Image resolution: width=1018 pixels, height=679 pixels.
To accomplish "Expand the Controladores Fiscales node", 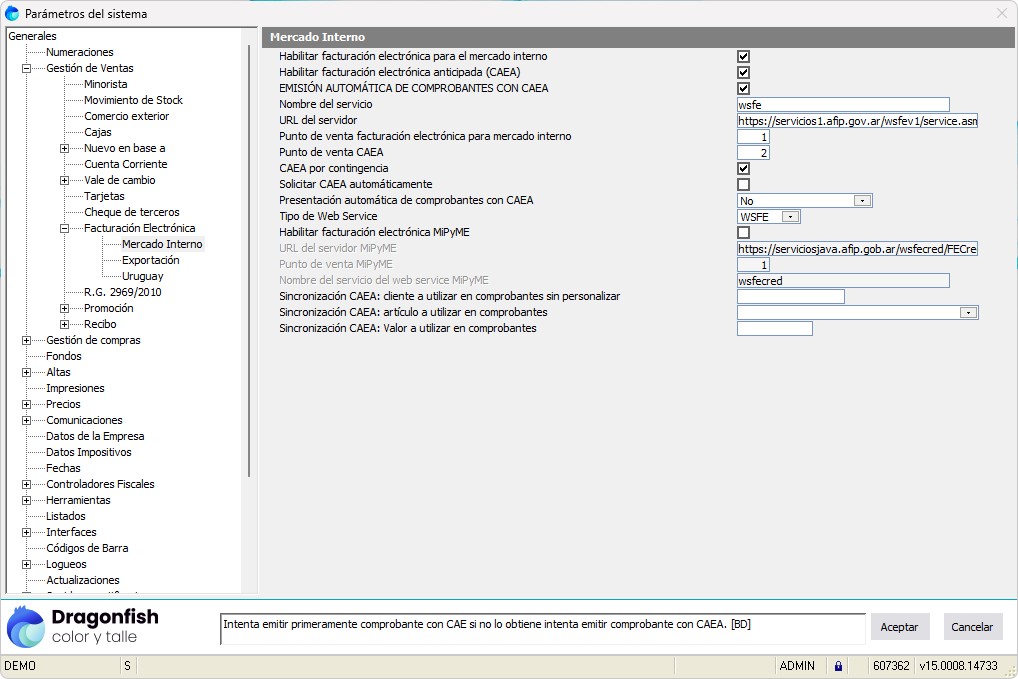I will pyautogui.click(x=26, y=484).
